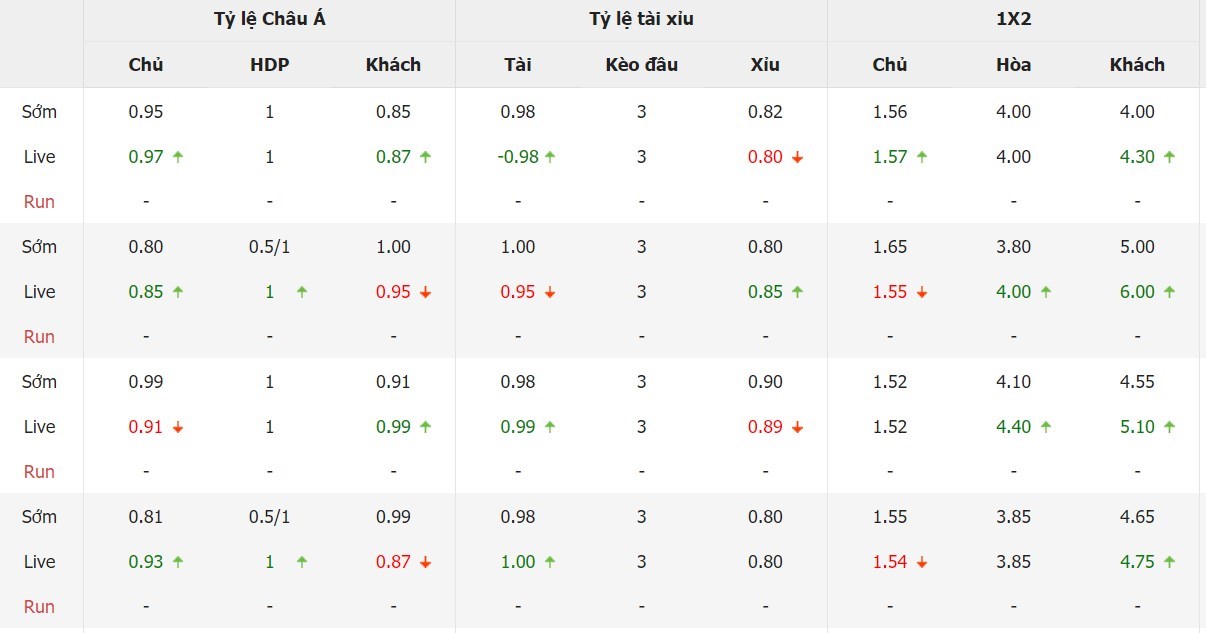Select the Tỷ lệ Châu Á header
The height and width of the screenshot is (633, 1206).
pyautogui.click(x=270, y=20)
